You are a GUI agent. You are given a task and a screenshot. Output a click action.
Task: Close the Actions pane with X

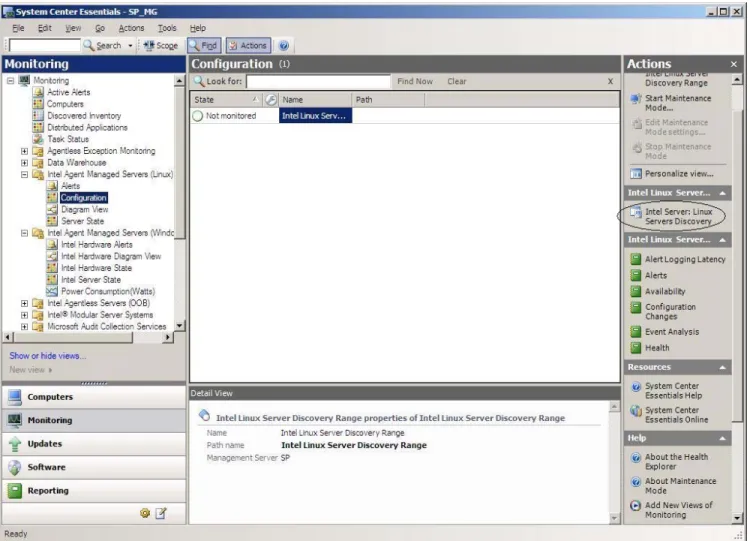pos(734,64)
